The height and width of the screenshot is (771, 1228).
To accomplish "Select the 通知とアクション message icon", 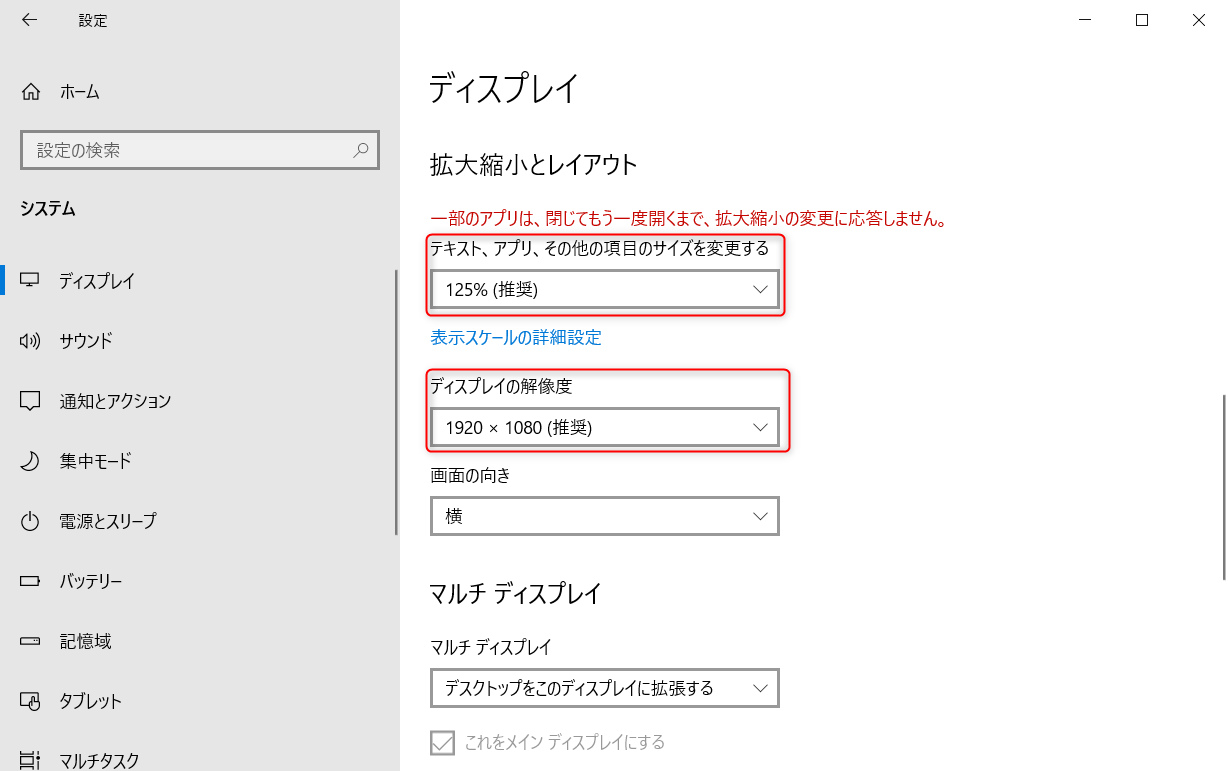I will [30, 401].
